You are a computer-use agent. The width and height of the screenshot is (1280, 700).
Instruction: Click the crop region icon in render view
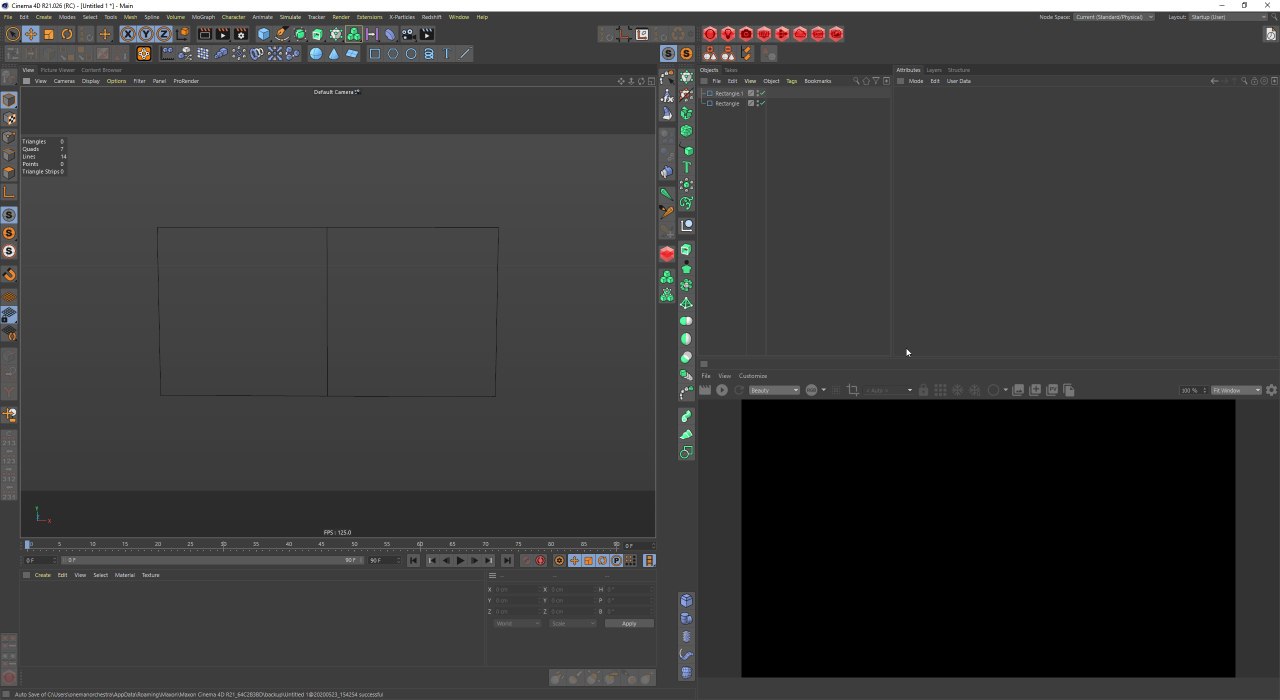point(853,390)
